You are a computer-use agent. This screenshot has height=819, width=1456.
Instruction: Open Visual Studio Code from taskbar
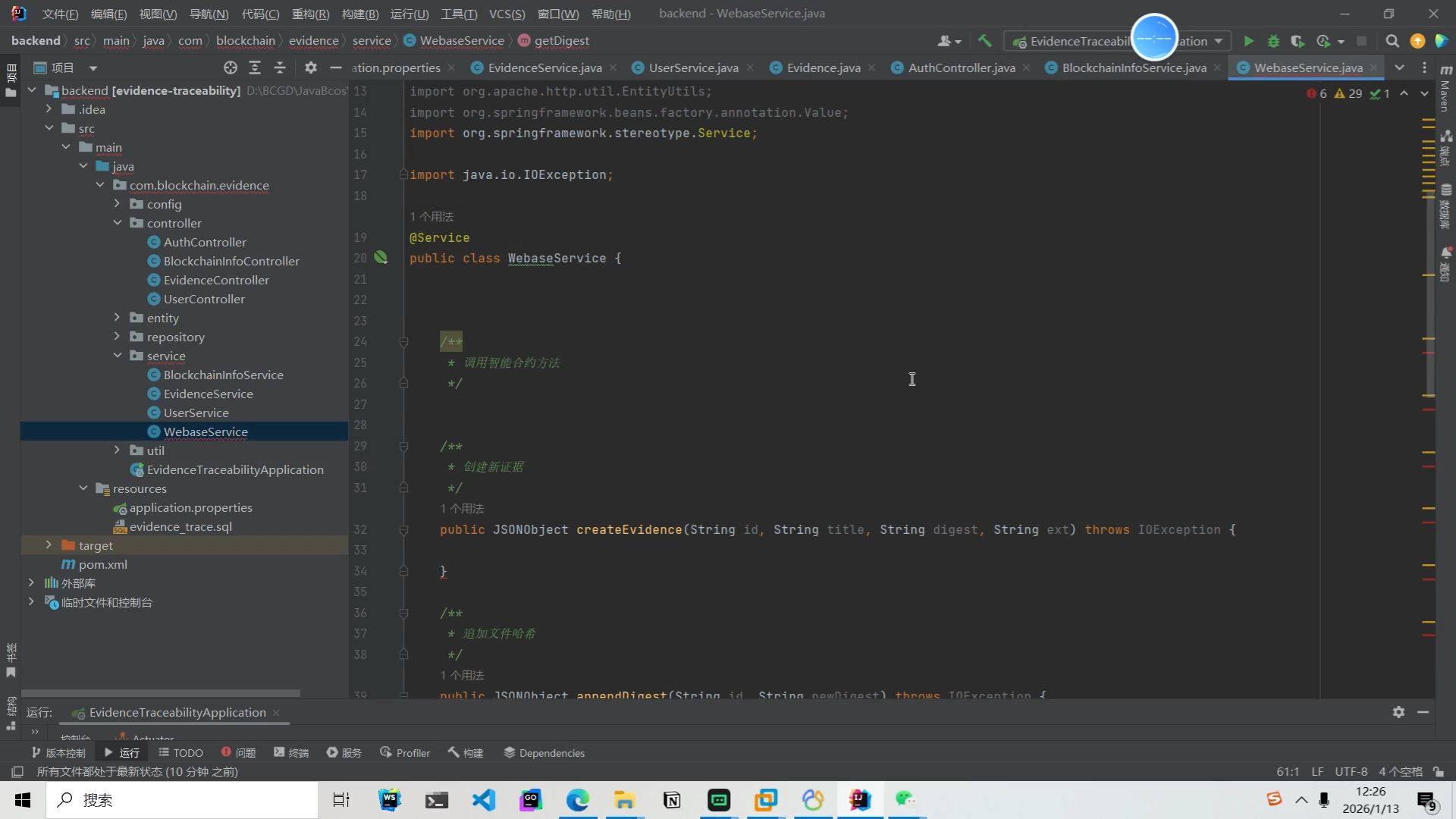pos(483,800)
